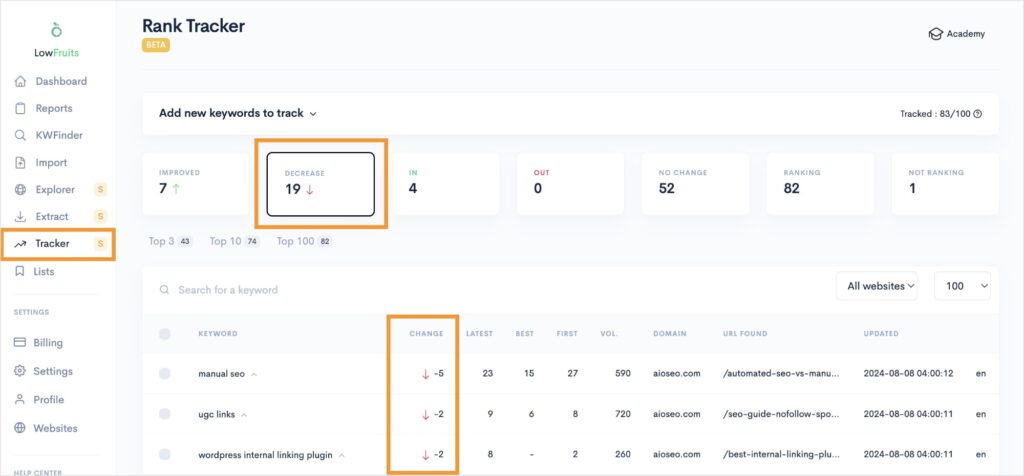
Task: Open Lists from the sidebar
Action: 44,271
